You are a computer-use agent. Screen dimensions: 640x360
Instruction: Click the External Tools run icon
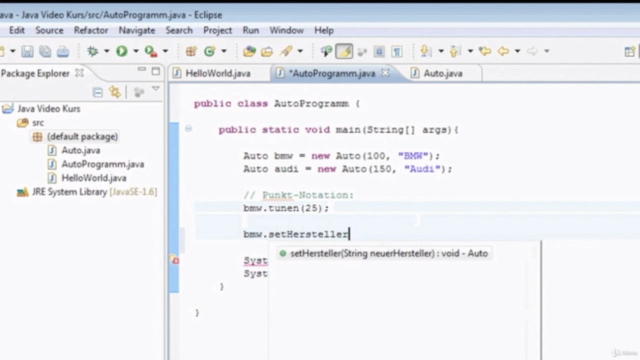[x=151, y=51]
